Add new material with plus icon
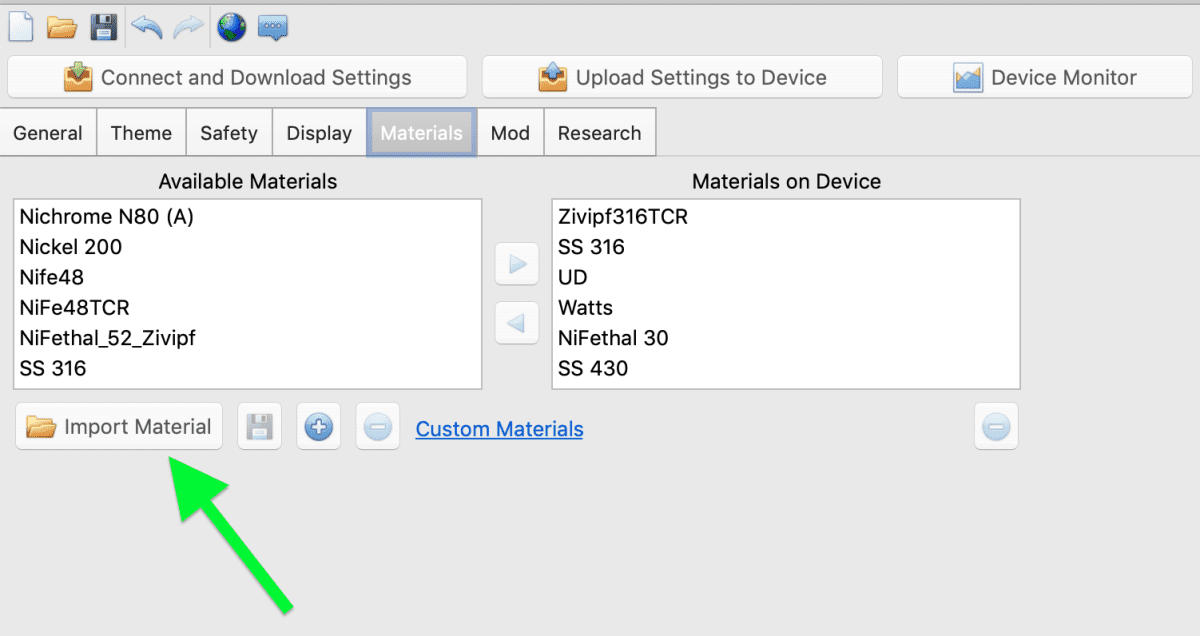 pos(319,428)
